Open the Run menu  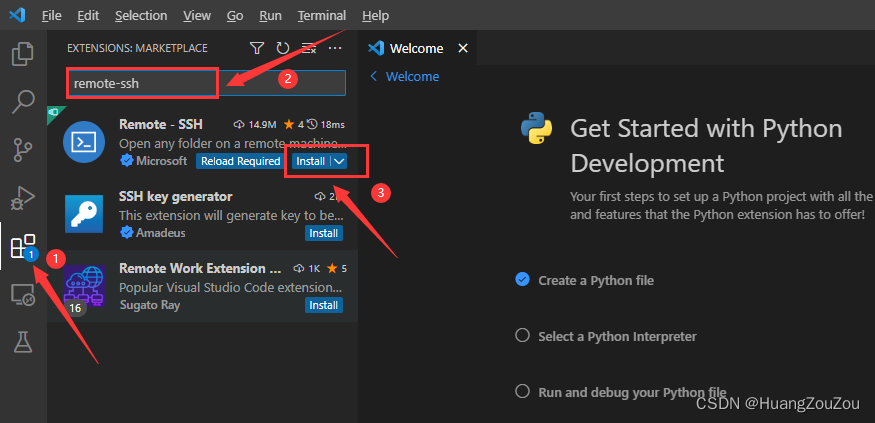pyautogui.click(x=271, y=16)
